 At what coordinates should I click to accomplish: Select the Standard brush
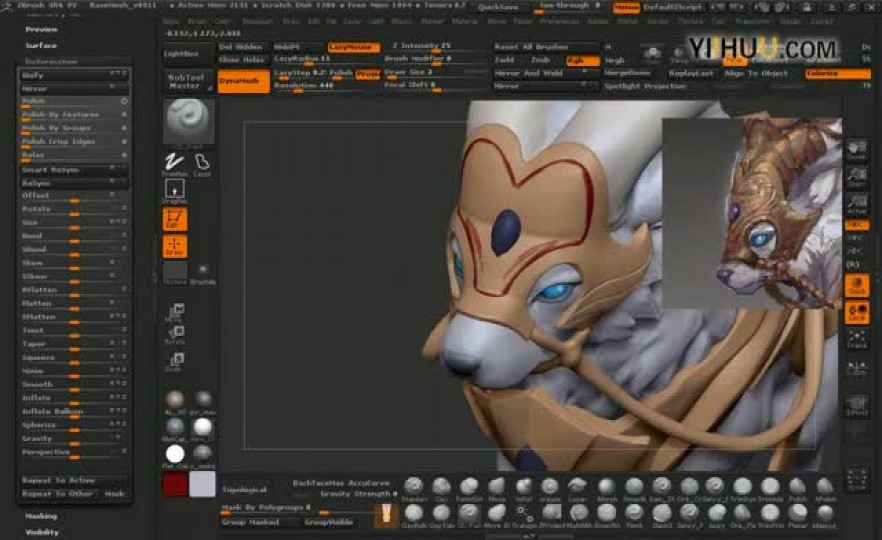(x=414, y=488)
